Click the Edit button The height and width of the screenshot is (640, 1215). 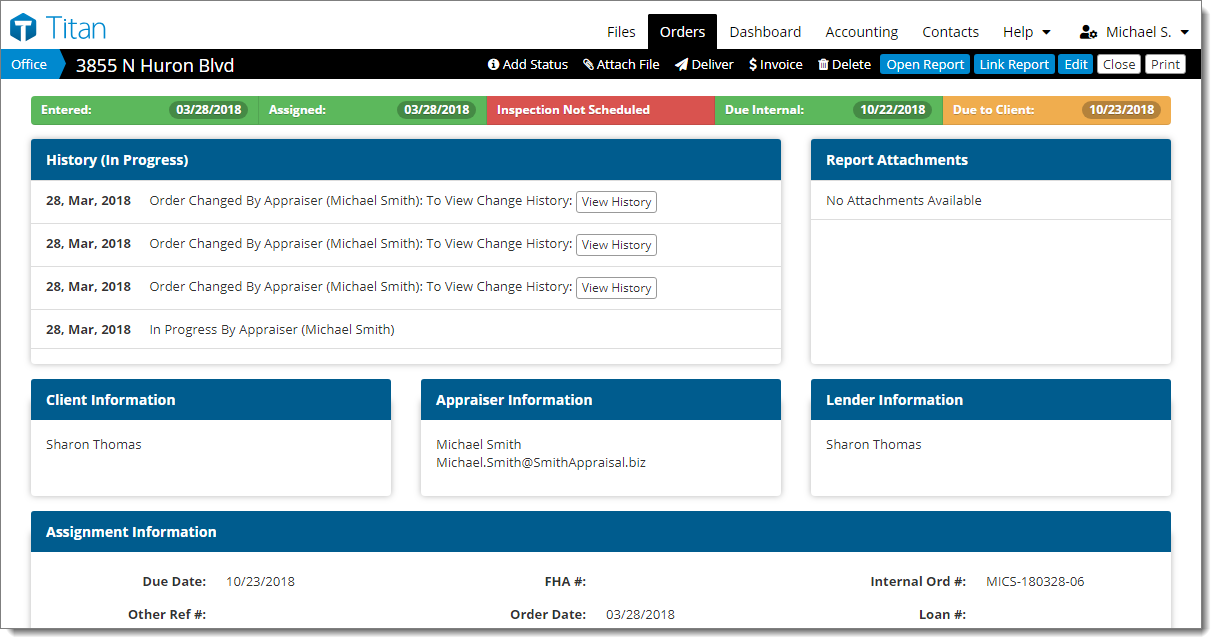pyautogui.click(x=1075, y=65)
